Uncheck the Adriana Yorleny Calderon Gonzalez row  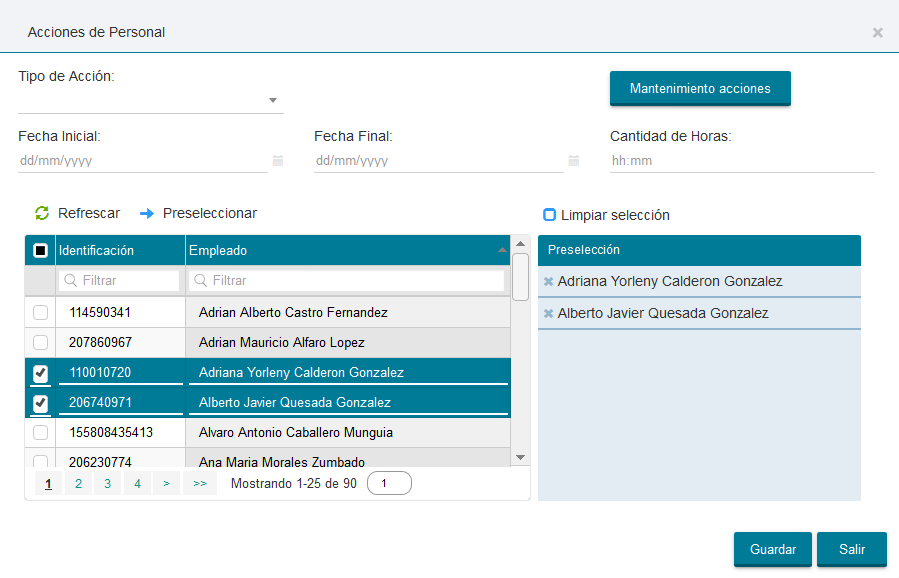(x=40, y=373)
